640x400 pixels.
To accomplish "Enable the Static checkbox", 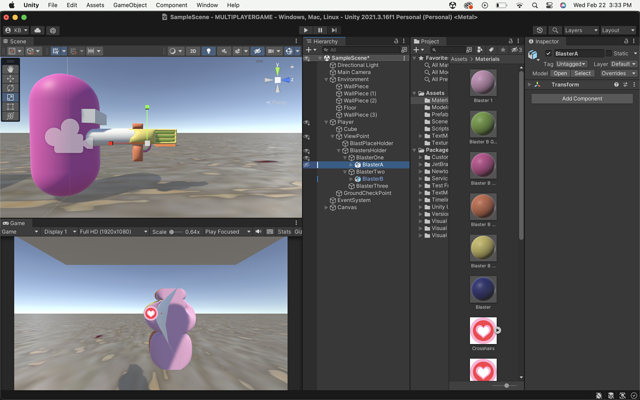I will tap(609, 53).
